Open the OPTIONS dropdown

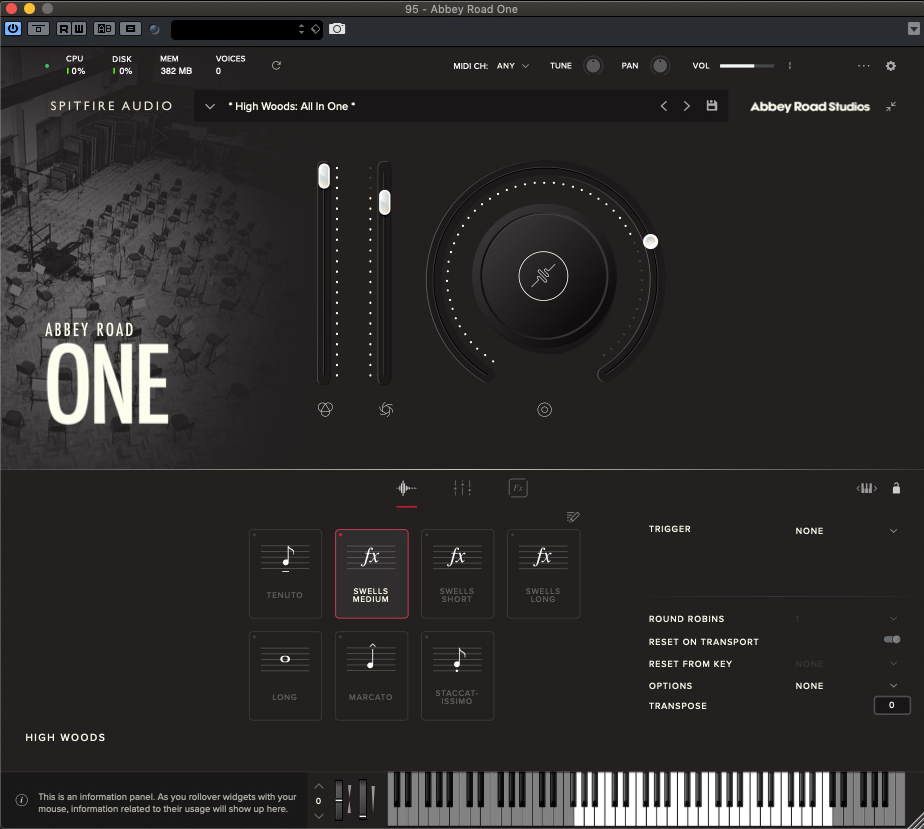846,686
